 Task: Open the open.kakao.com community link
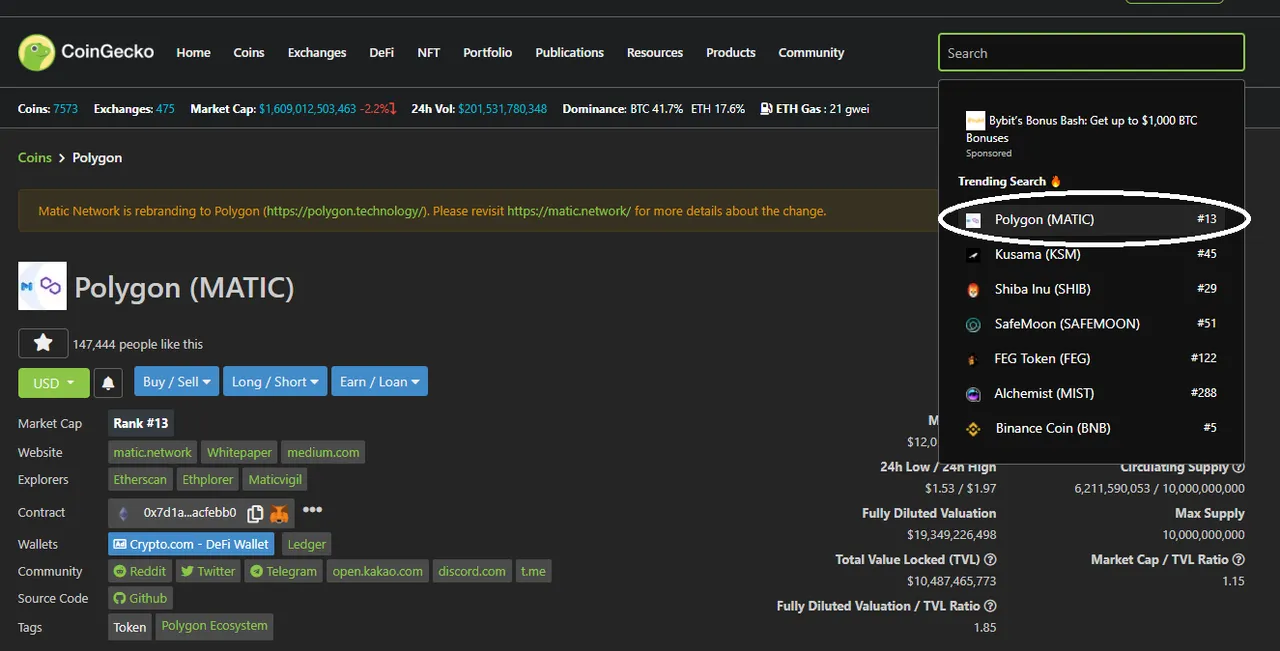point(378,571)
